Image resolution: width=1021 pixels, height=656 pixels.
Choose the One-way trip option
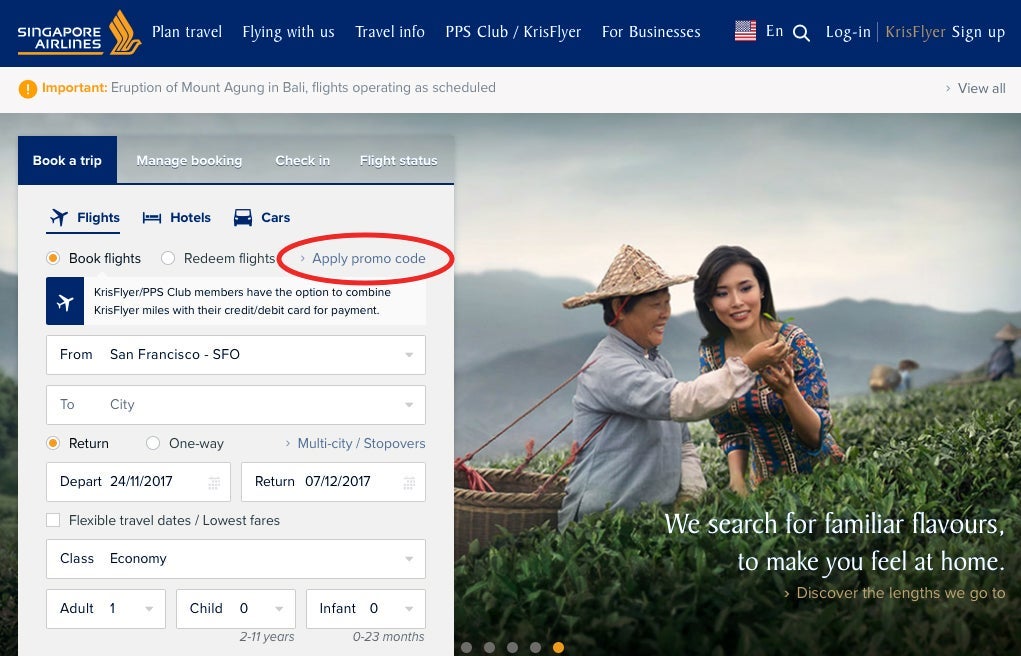[153, 443]
